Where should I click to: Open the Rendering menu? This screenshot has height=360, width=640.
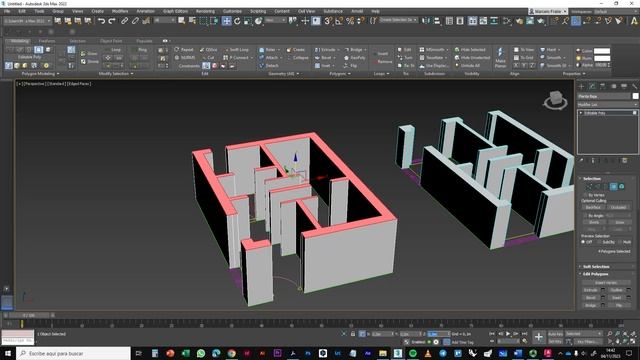pos(205,11)
